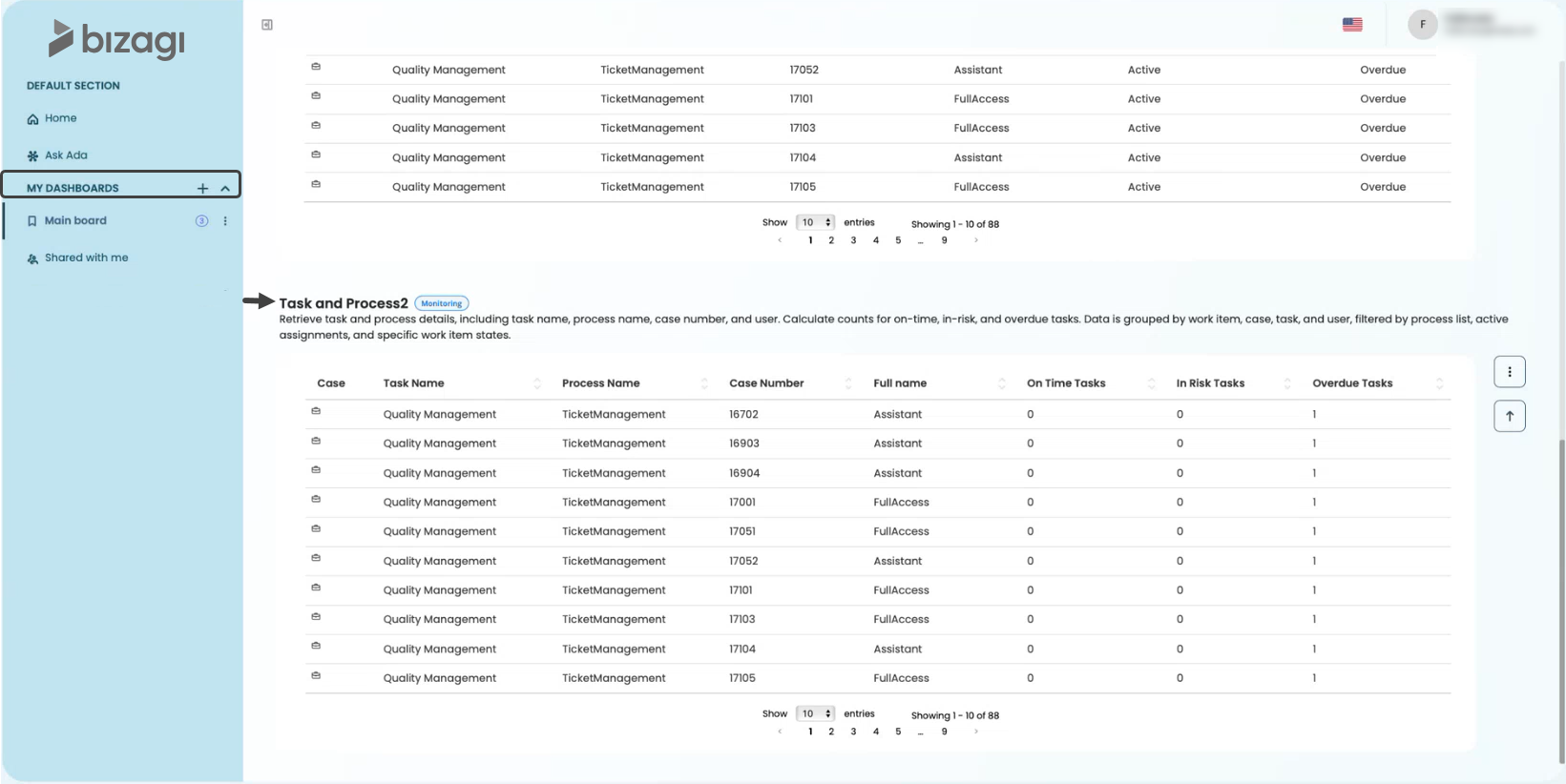Click case icon in row 17105 of Task and Process2

pyautogui.click(x=316, y=675)
